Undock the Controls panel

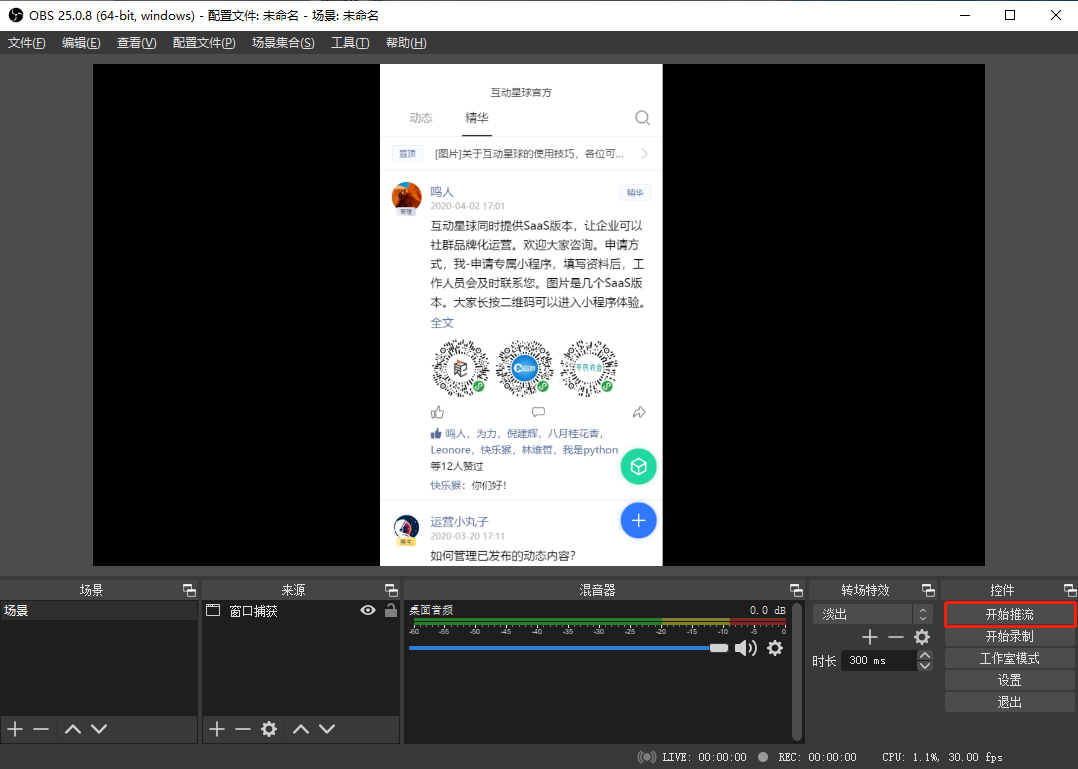pyautogui.click(x=1070, y=590)
